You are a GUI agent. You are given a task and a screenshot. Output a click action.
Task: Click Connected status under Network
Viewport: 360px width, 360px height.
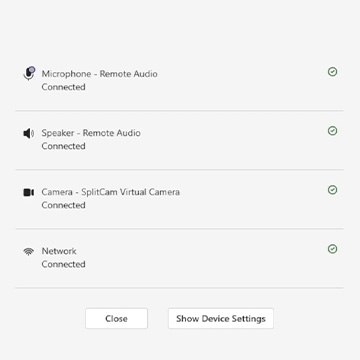click(63, 264)
